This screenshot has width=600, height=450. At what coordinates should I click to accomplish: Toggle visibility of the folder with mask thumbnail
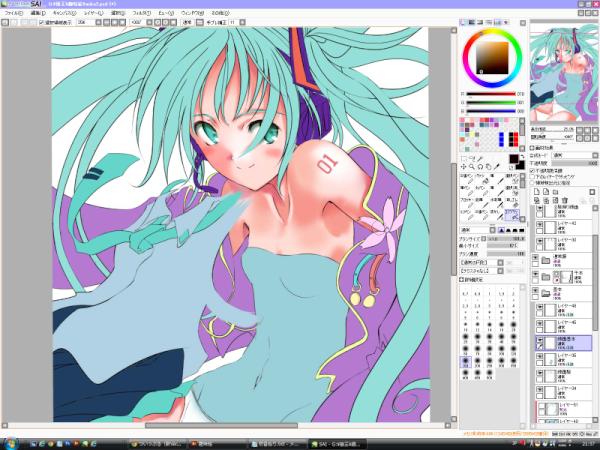pyautogui.click(x=535, y=275)
